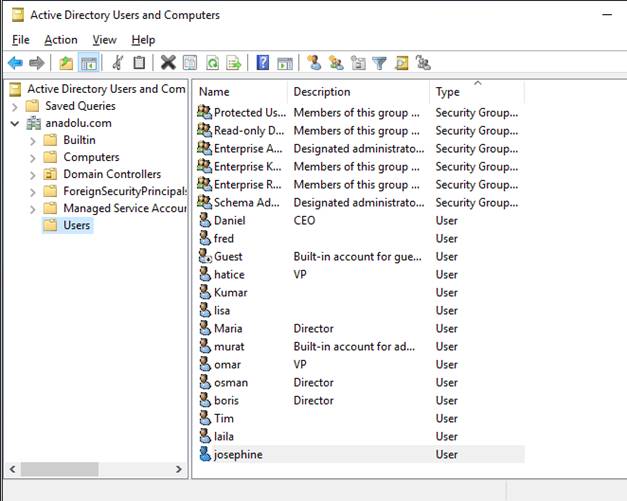
Task: Select the Read-only D... group row
Action: pos(360,130)
